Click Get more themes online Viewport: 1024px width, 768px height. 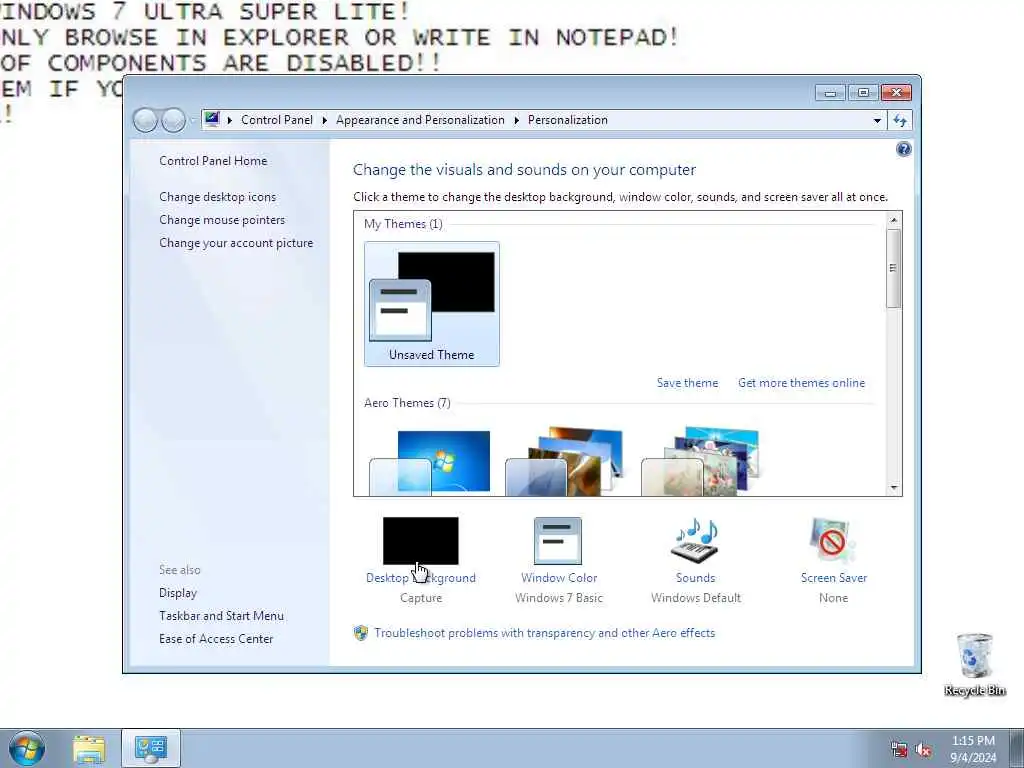click(x=801, y=383)
